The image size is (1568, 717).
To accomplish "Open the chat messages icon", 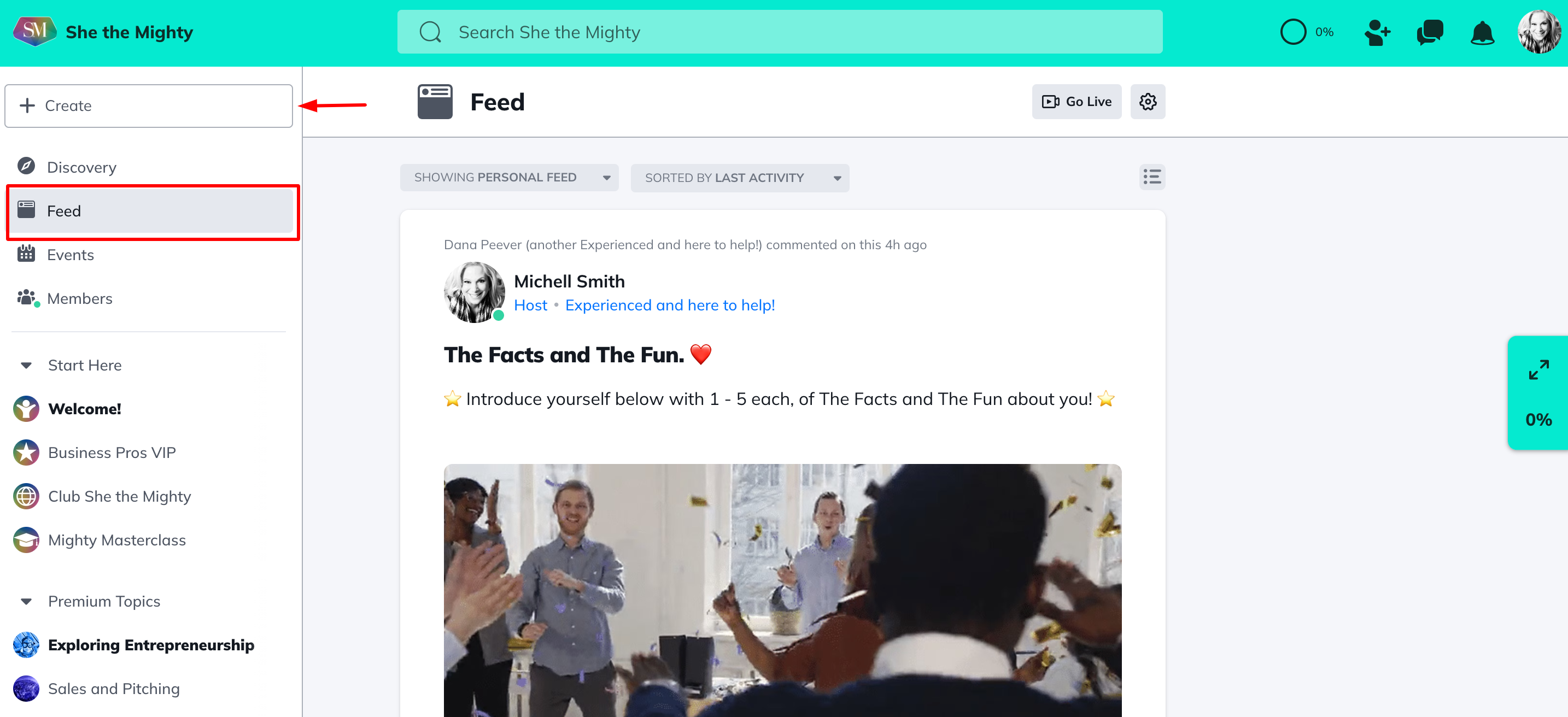I will click(1429, 32).
